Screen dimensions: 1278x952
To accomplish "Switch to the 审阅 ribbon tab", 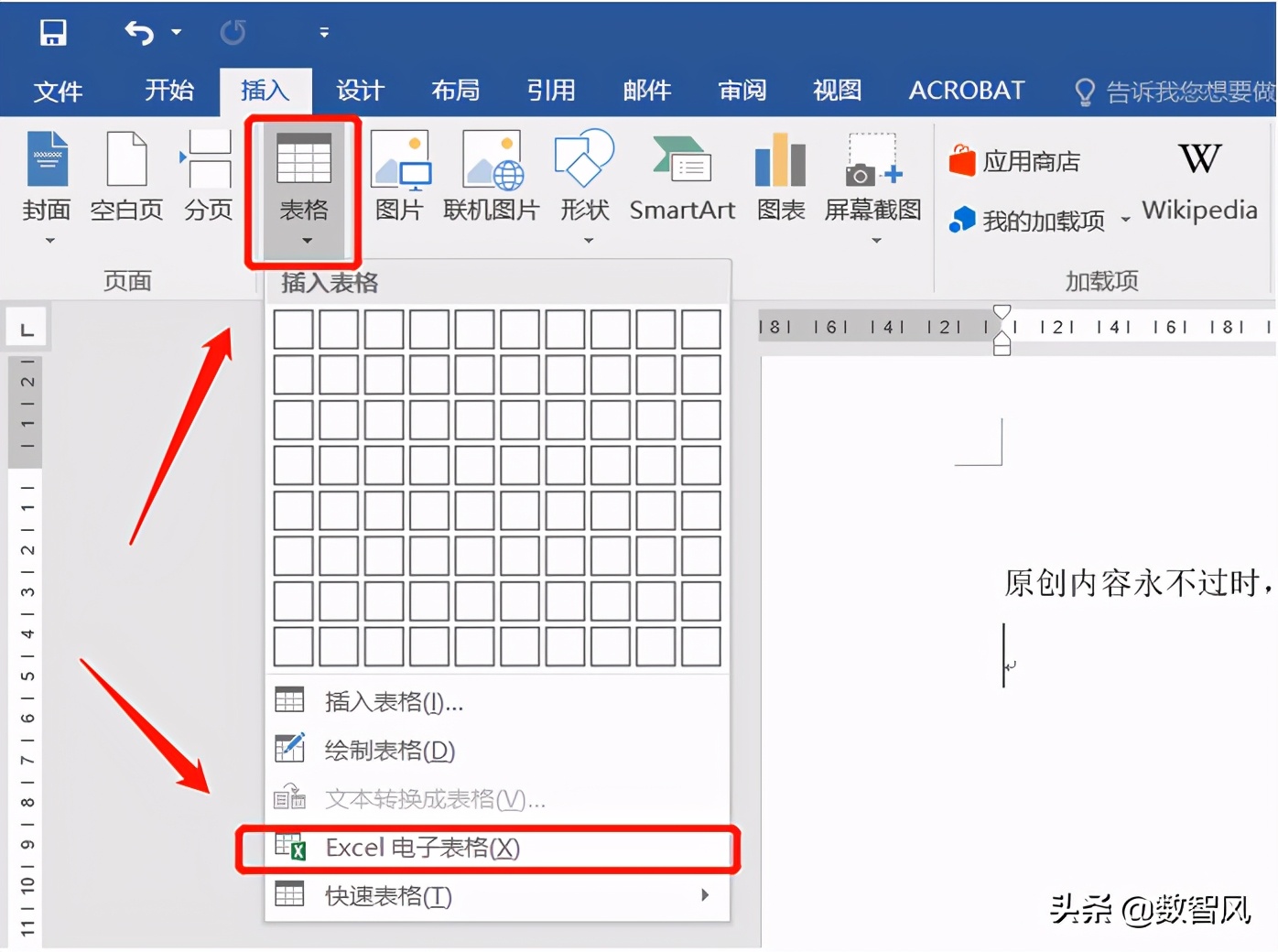I will (x=742, y=90).
